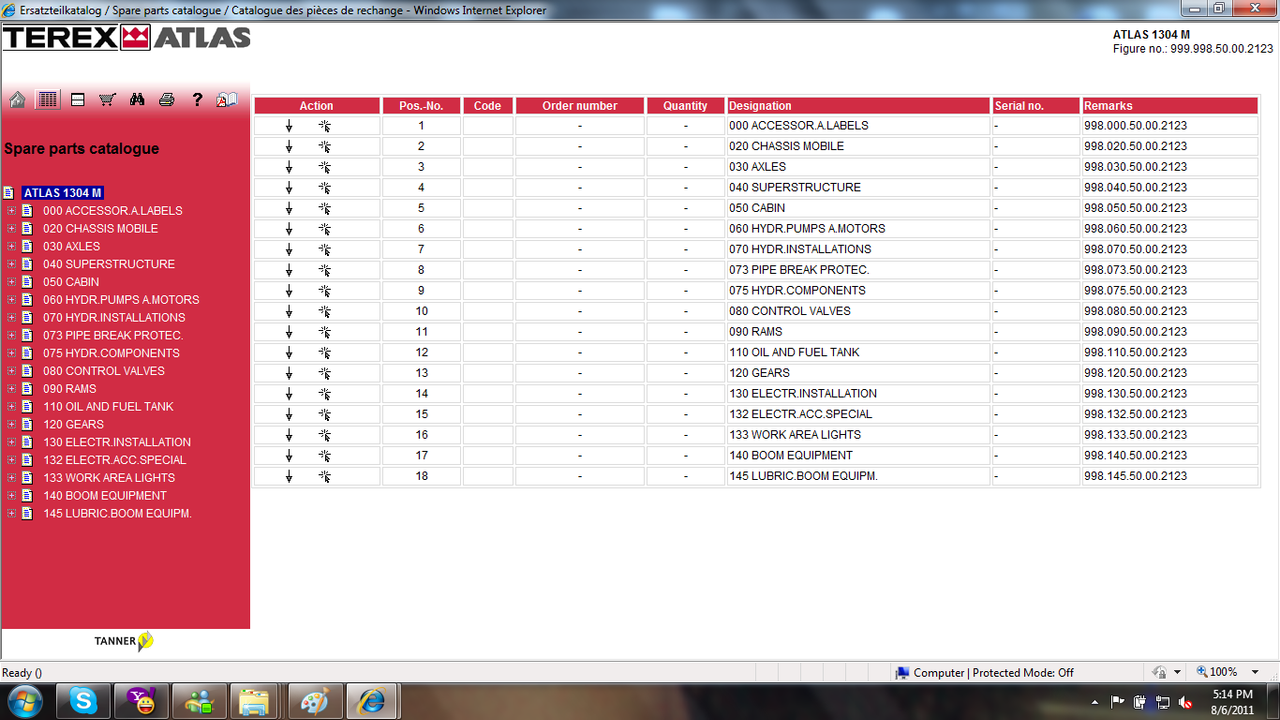Screen dimensions: 1280x720
Task: Click the taskbar clock showing 5:14 PM
Action: 1232,702
